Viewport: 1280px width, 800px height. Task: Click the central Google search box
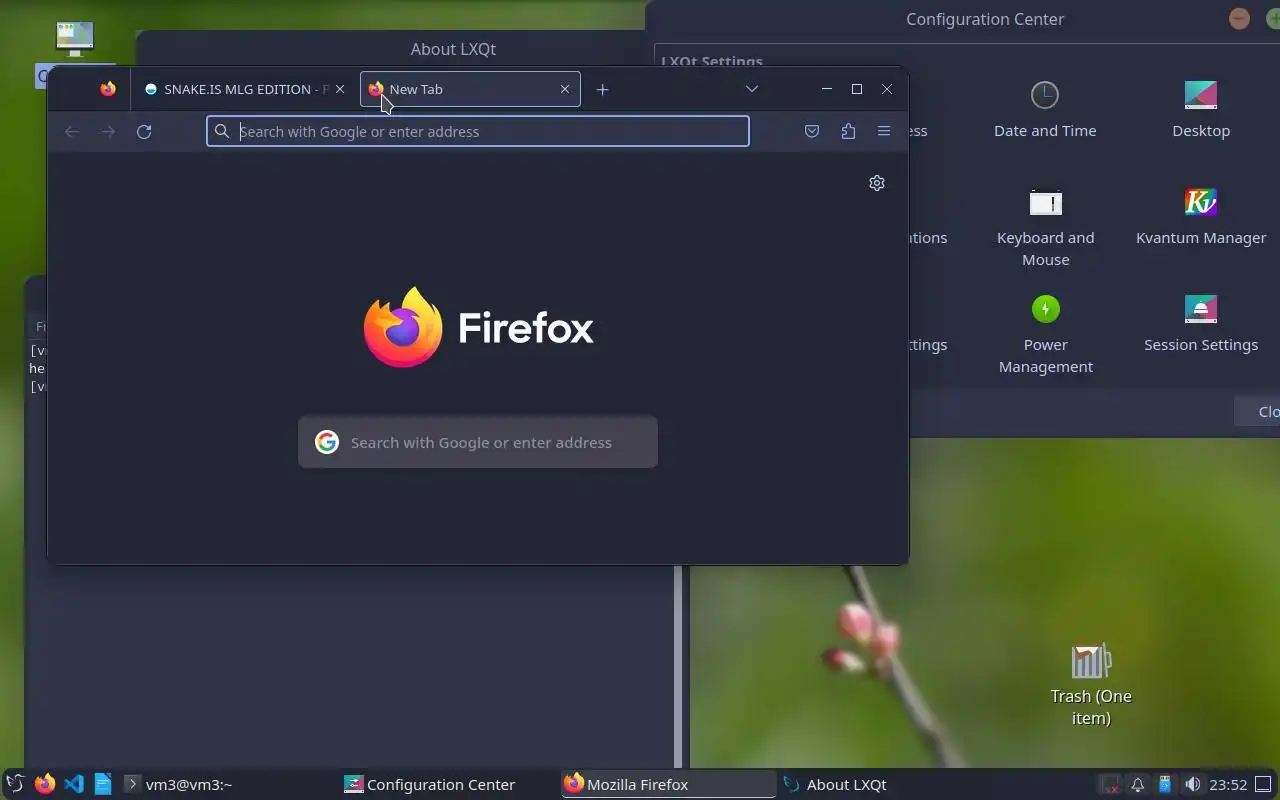478,442
